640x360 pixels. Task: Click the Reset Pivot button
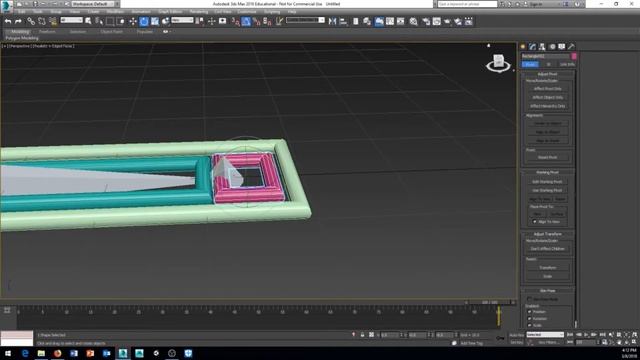(547, 157)
